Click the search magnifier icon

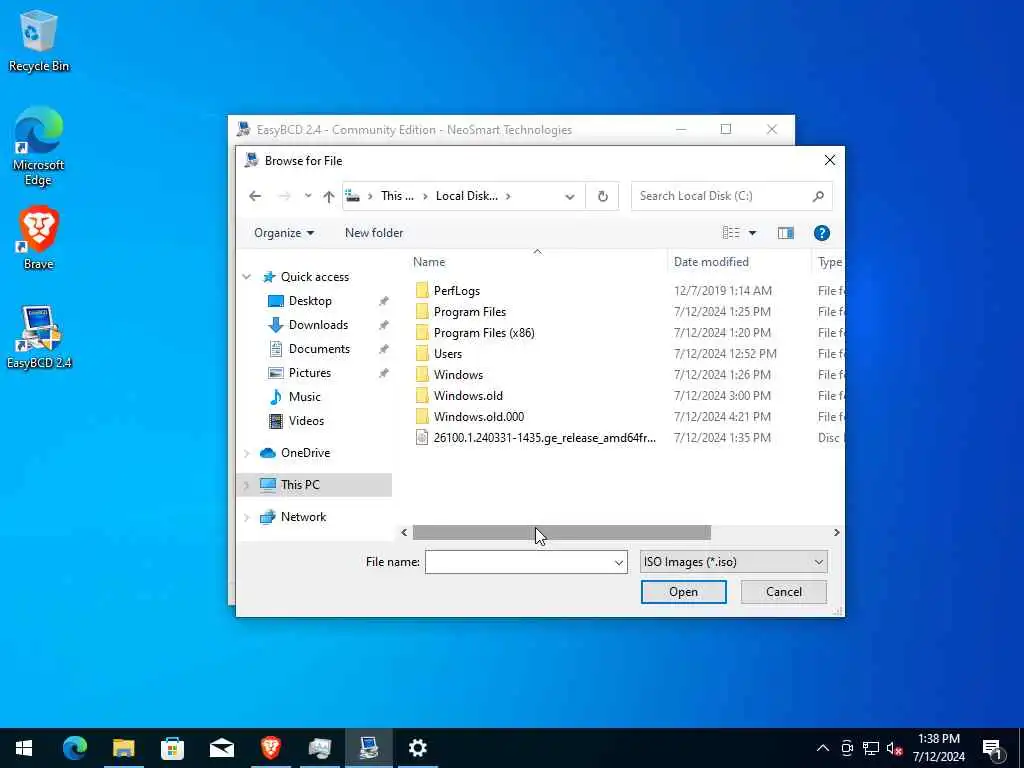click(818, 196)
